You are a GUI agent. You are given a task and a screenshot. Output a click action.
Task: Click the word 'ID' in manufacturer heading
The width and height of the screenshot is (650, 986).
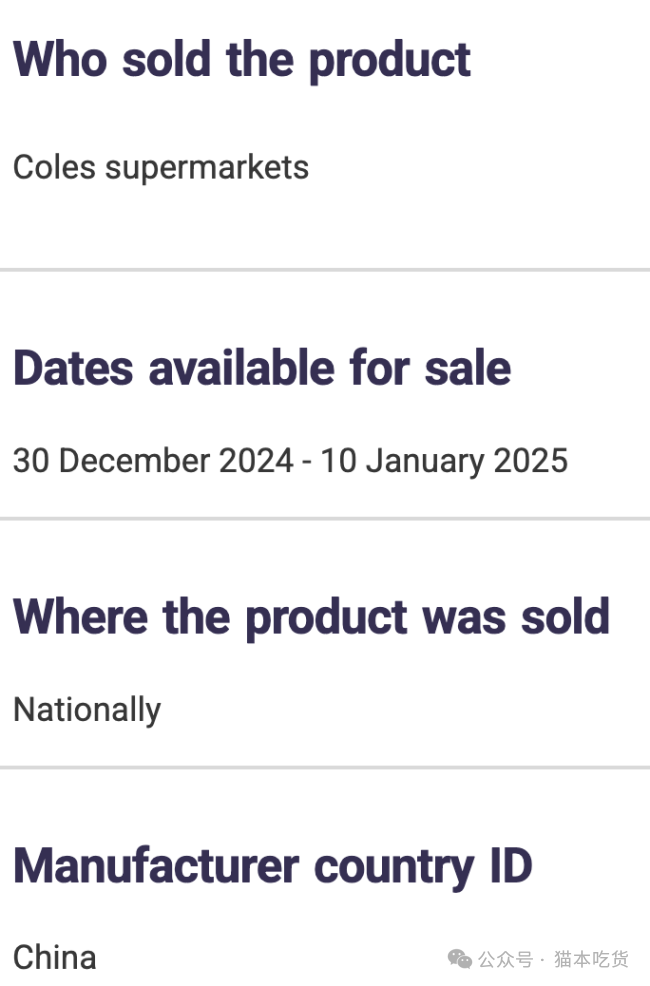click(x=512, y=866)
